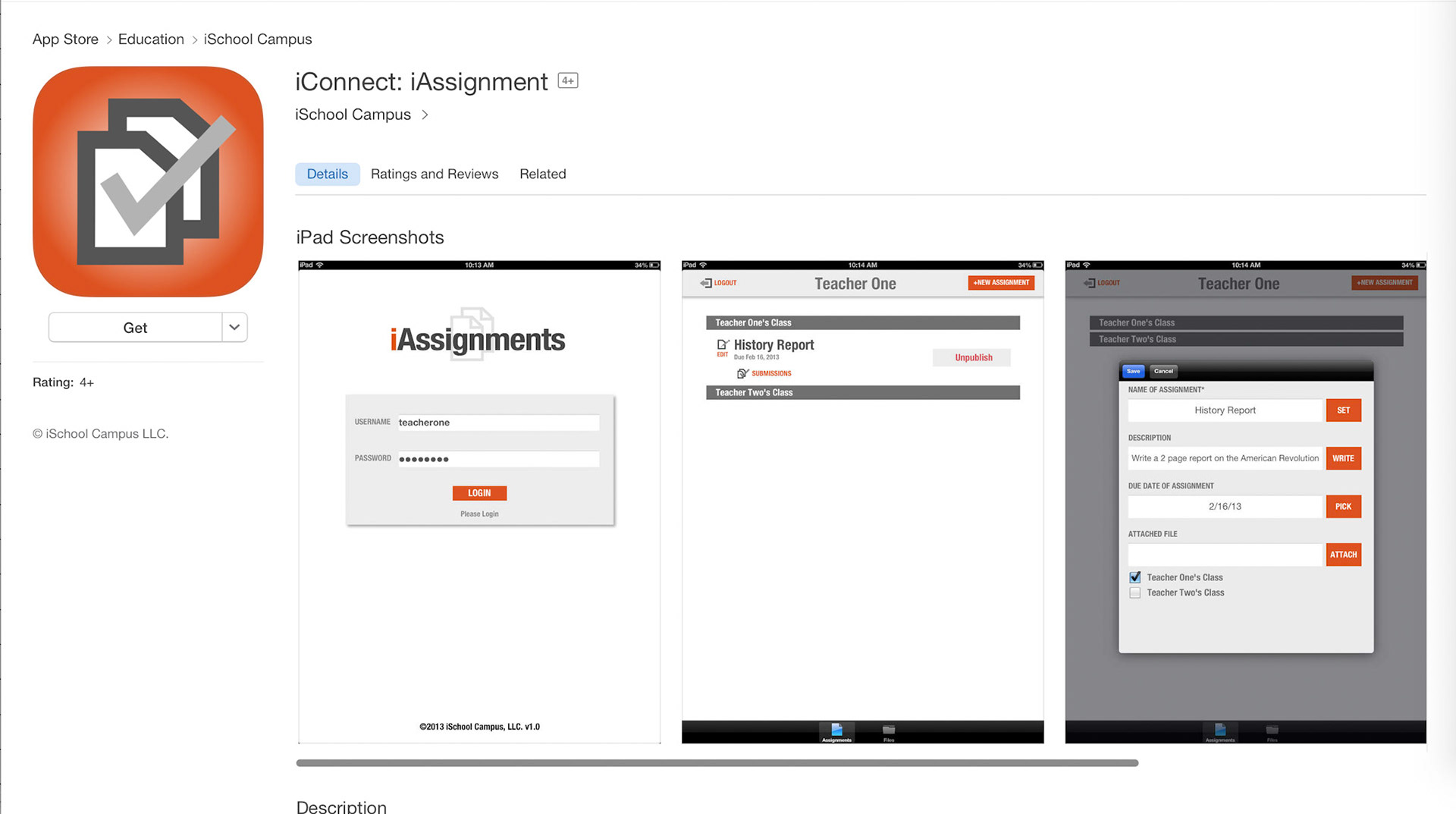Click the Cancel button in assignment form

[1163, 371]
